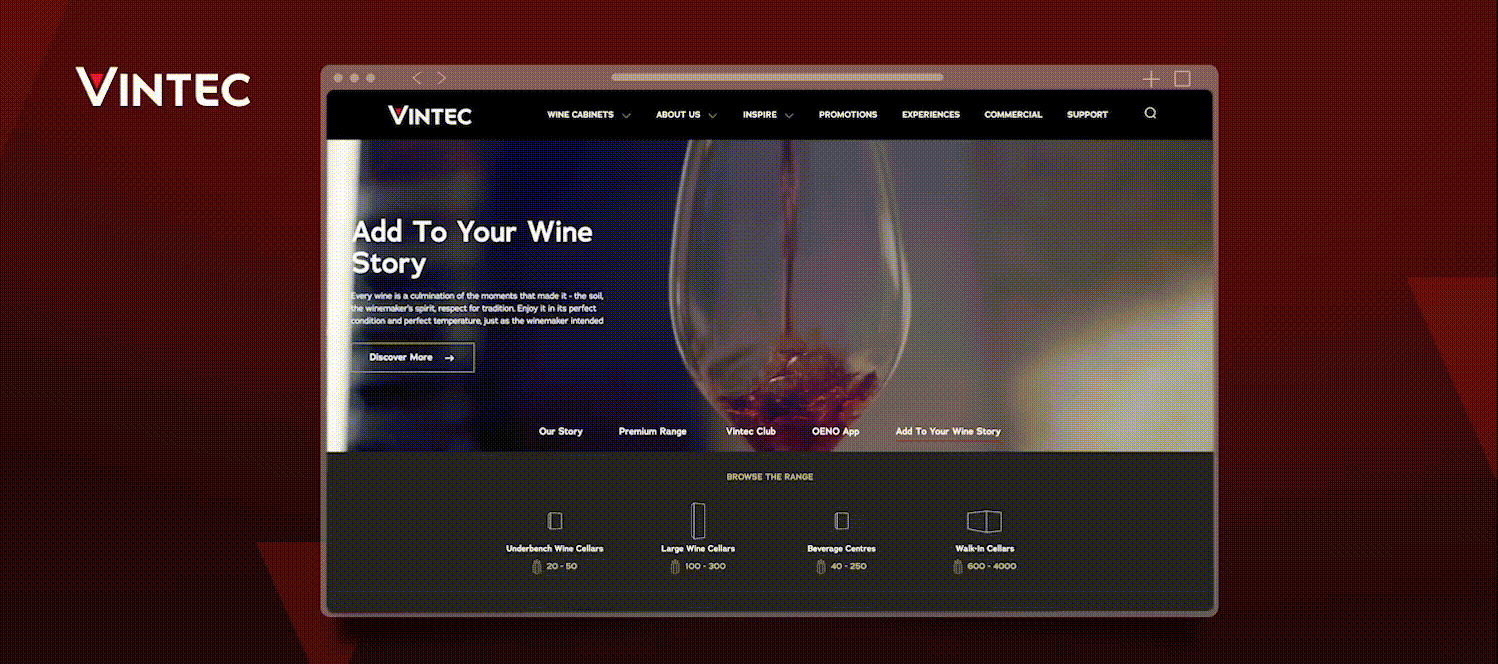1498x664 pixels.
Task: Switch to the Vintec Club slide tab
Action: coord(750,431)
